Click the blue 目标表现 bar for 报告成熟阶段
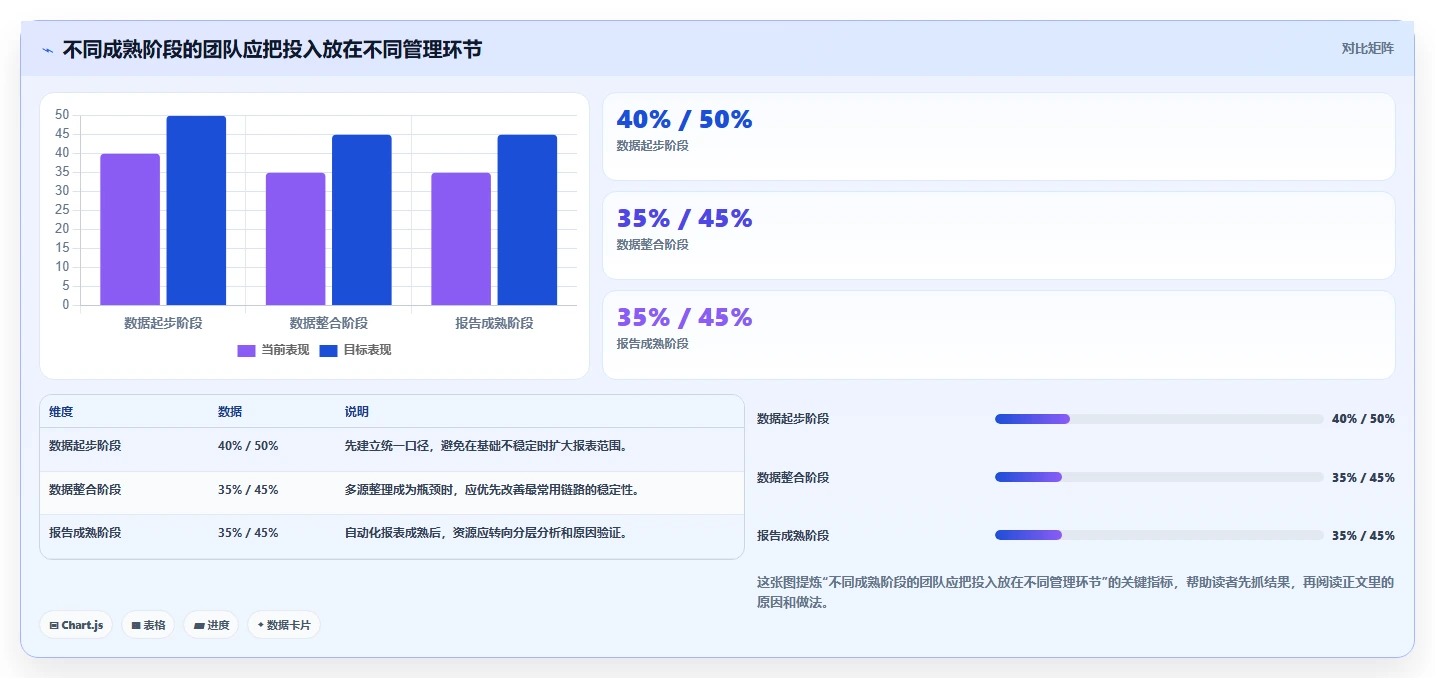 [527, 220]
